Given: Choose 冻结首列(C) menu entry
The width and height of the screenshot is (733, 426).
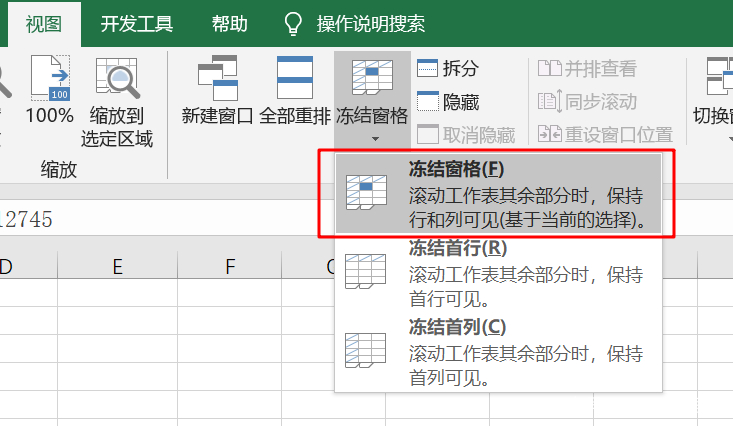Looking at the screenshot, I should (498, 352).
